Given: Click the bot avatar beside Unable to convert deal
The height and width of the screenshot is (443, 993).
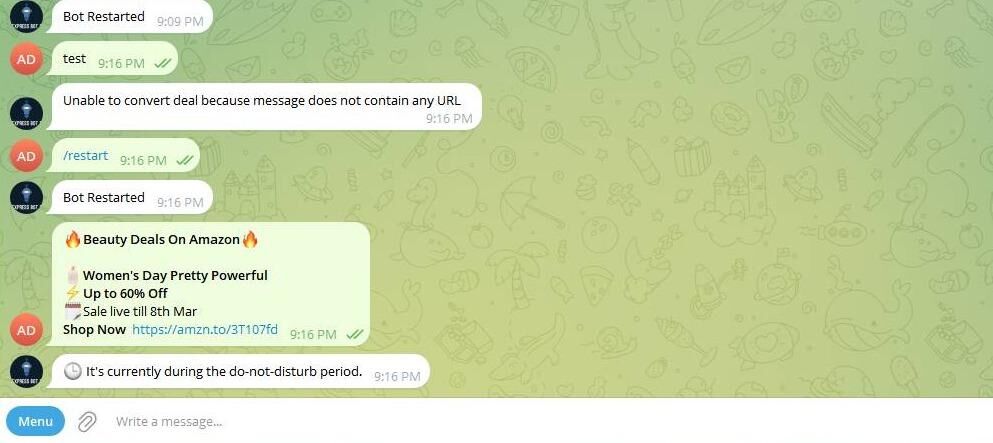Looking at the screenshot, I should click(26, 114).
